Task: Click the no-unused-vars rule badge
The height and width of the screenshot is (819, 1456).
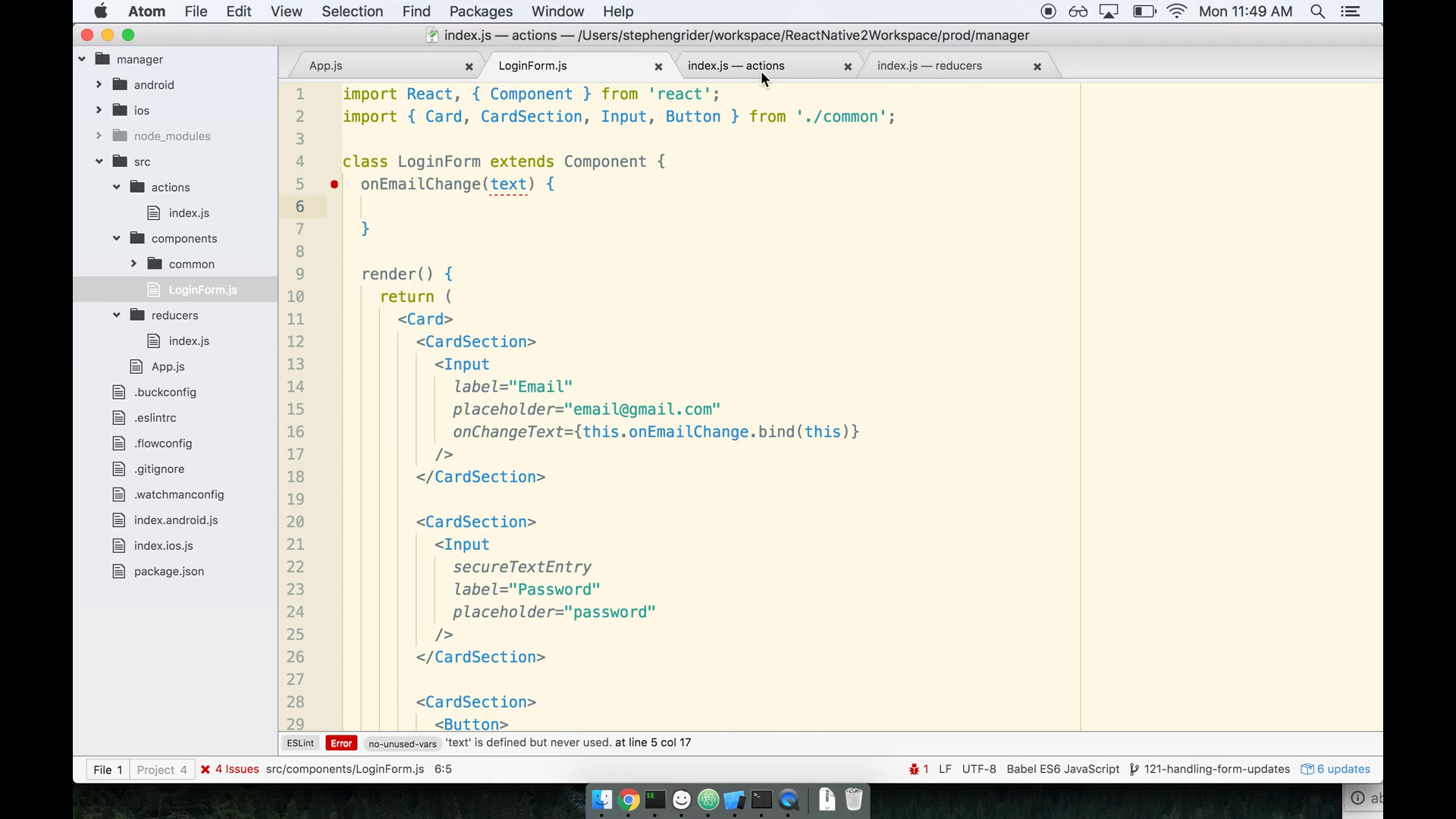Action: pos(402,744)
